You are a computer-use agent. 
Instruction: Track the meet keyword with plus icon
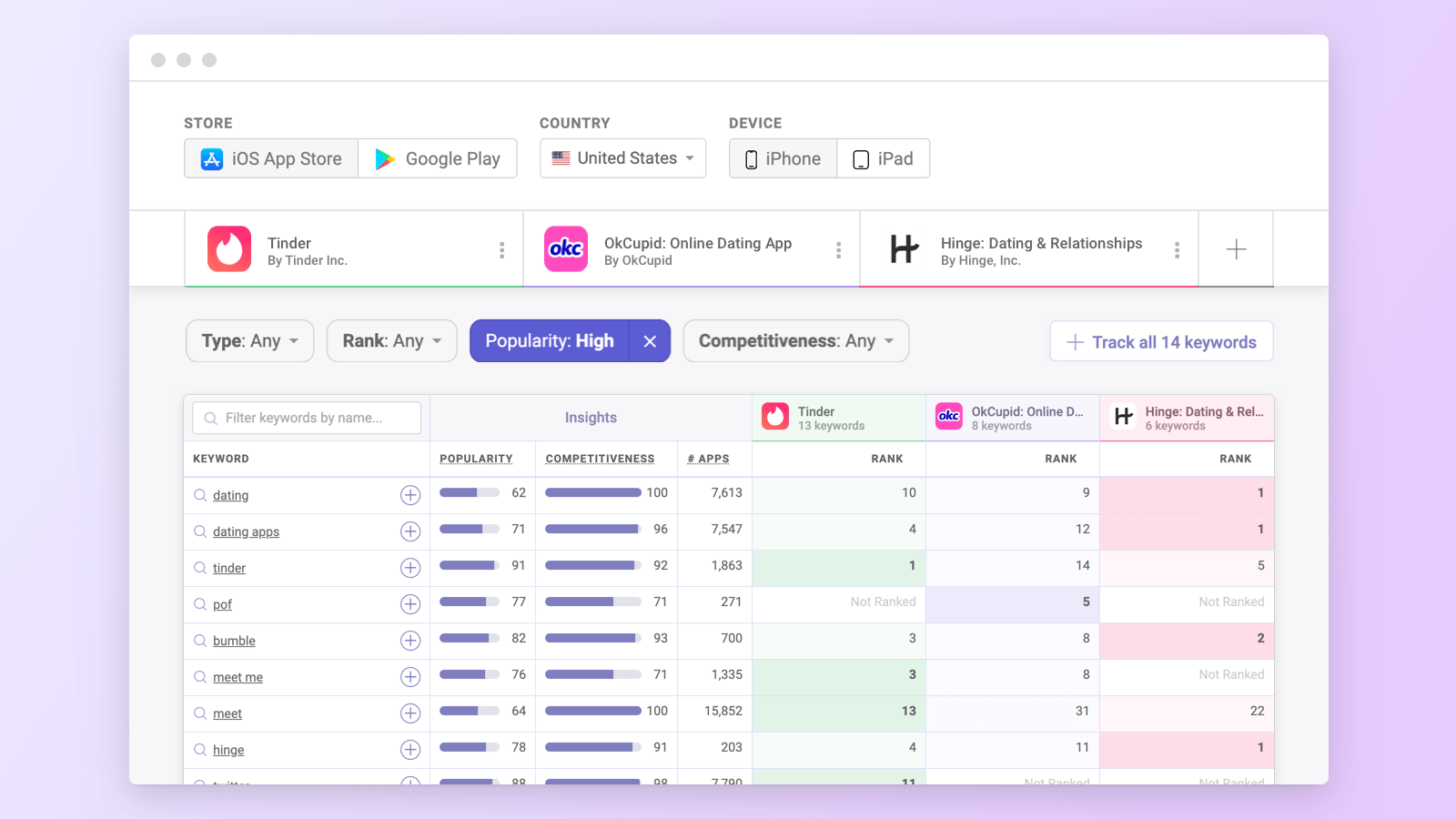pos(410,713)
